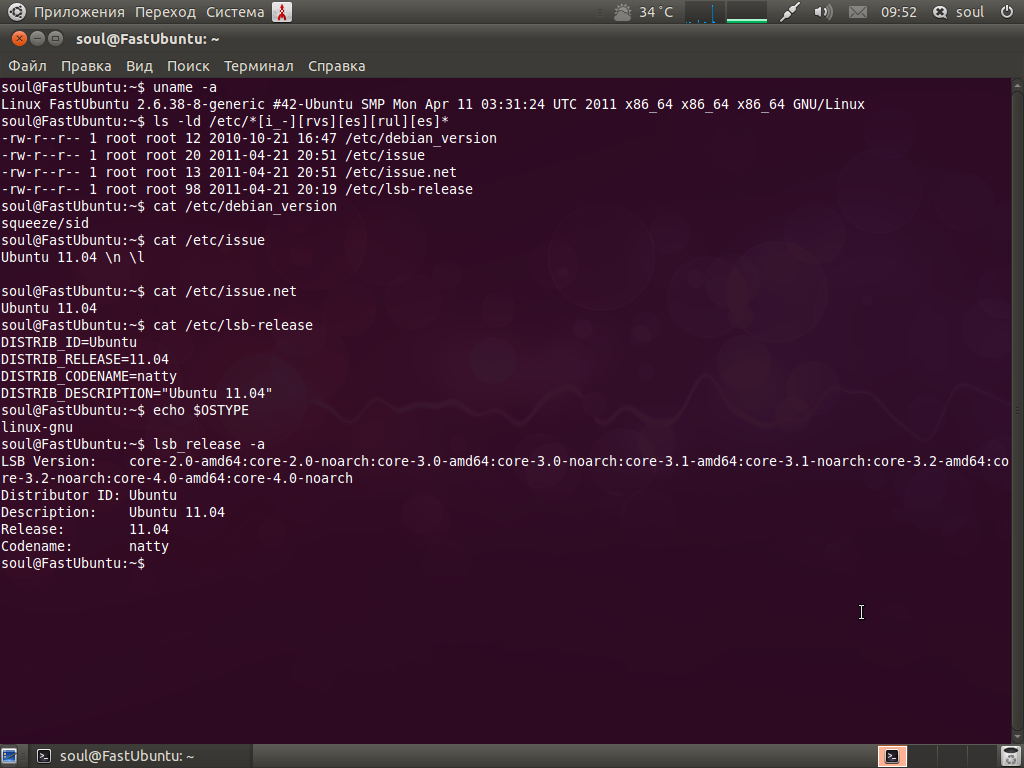
Task: Open the mail messaging indicator envelope
Action: point(857,12)
